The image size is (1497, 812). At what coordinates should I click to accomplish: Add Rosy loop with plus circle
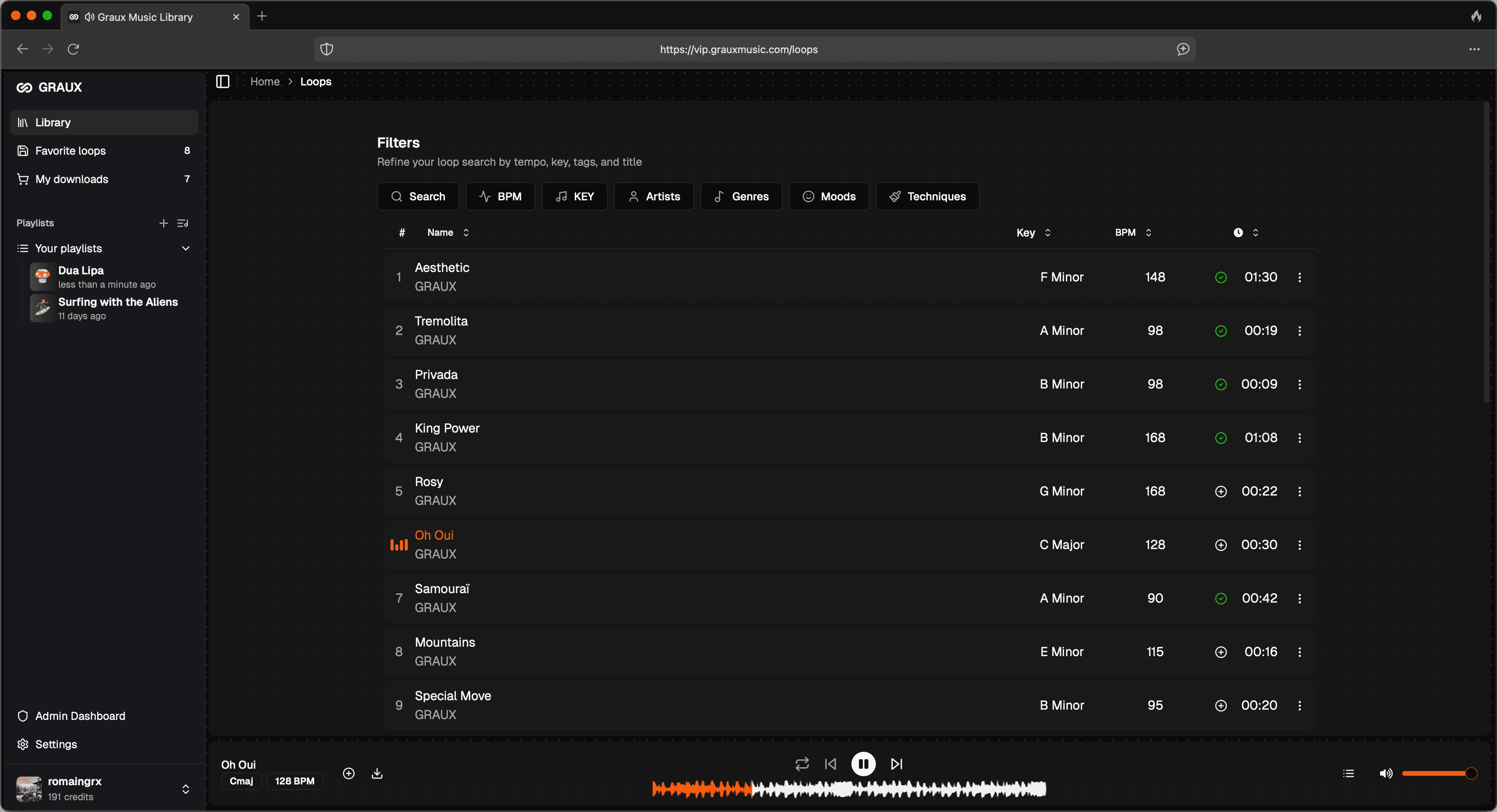pos(1221,492)
